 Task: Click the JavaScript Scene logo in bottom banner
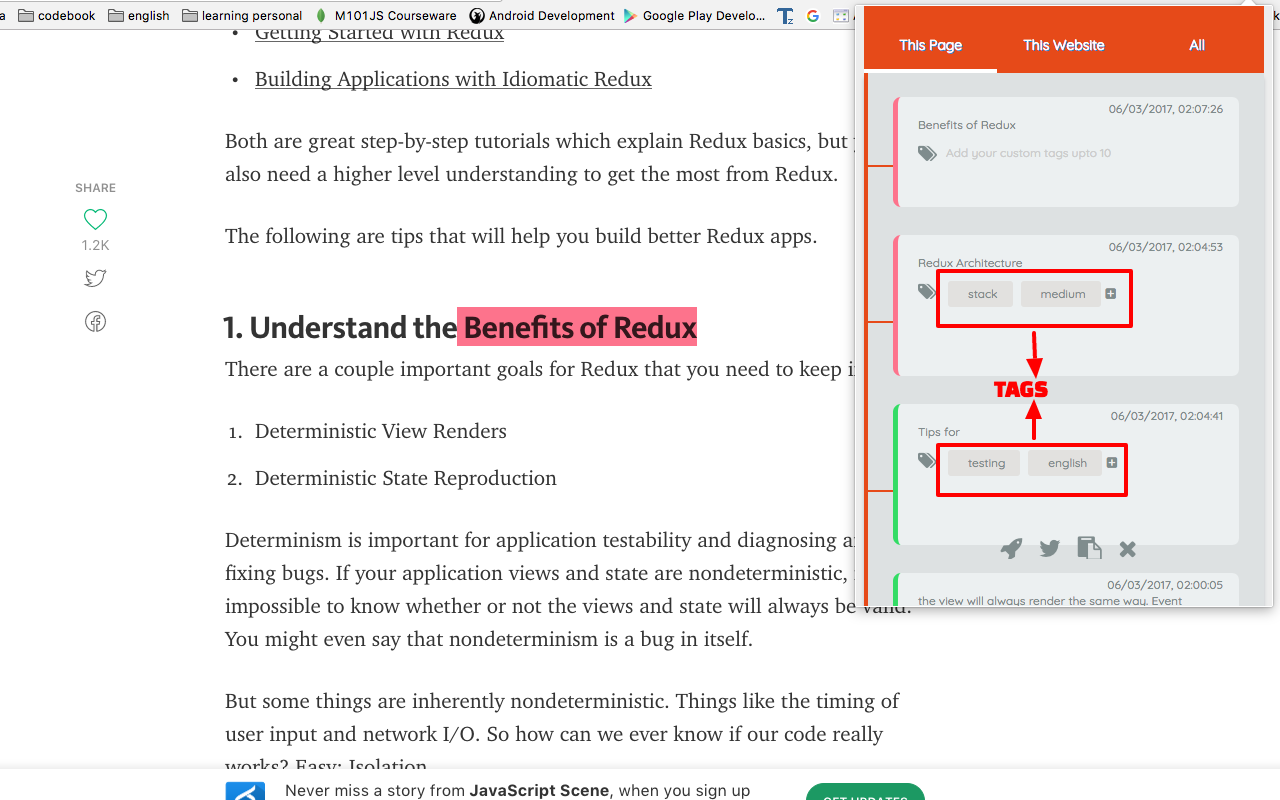tap(245, 791)
